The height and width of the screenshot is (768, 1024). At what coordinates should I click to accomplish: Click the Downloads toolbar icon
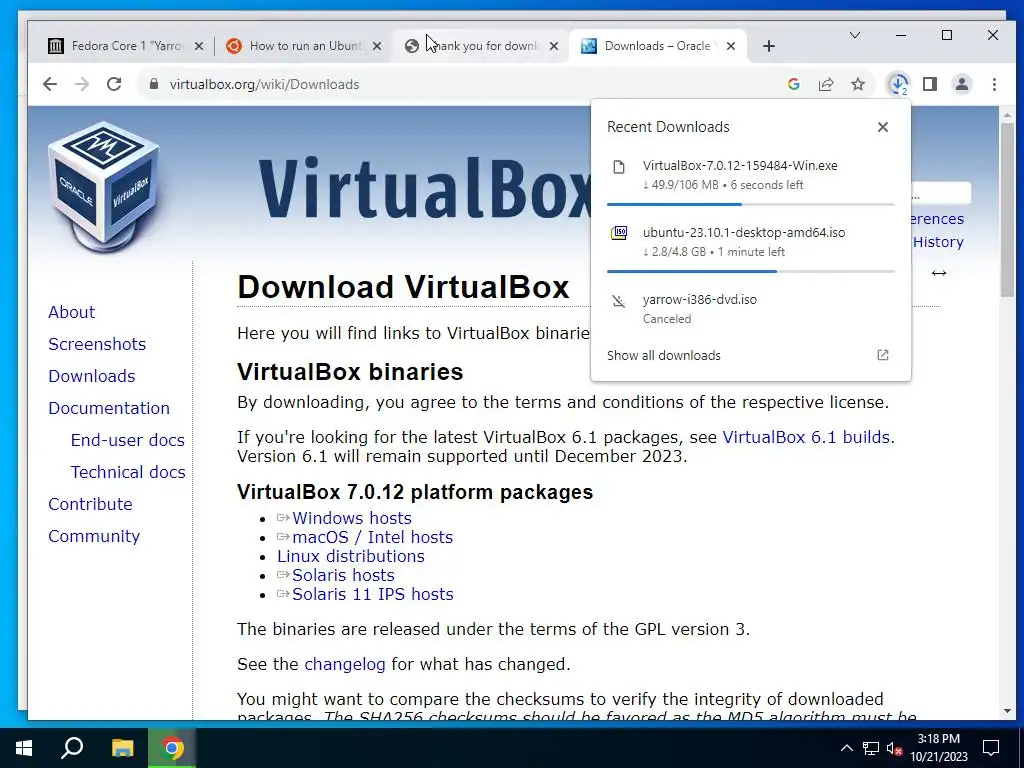899,84
